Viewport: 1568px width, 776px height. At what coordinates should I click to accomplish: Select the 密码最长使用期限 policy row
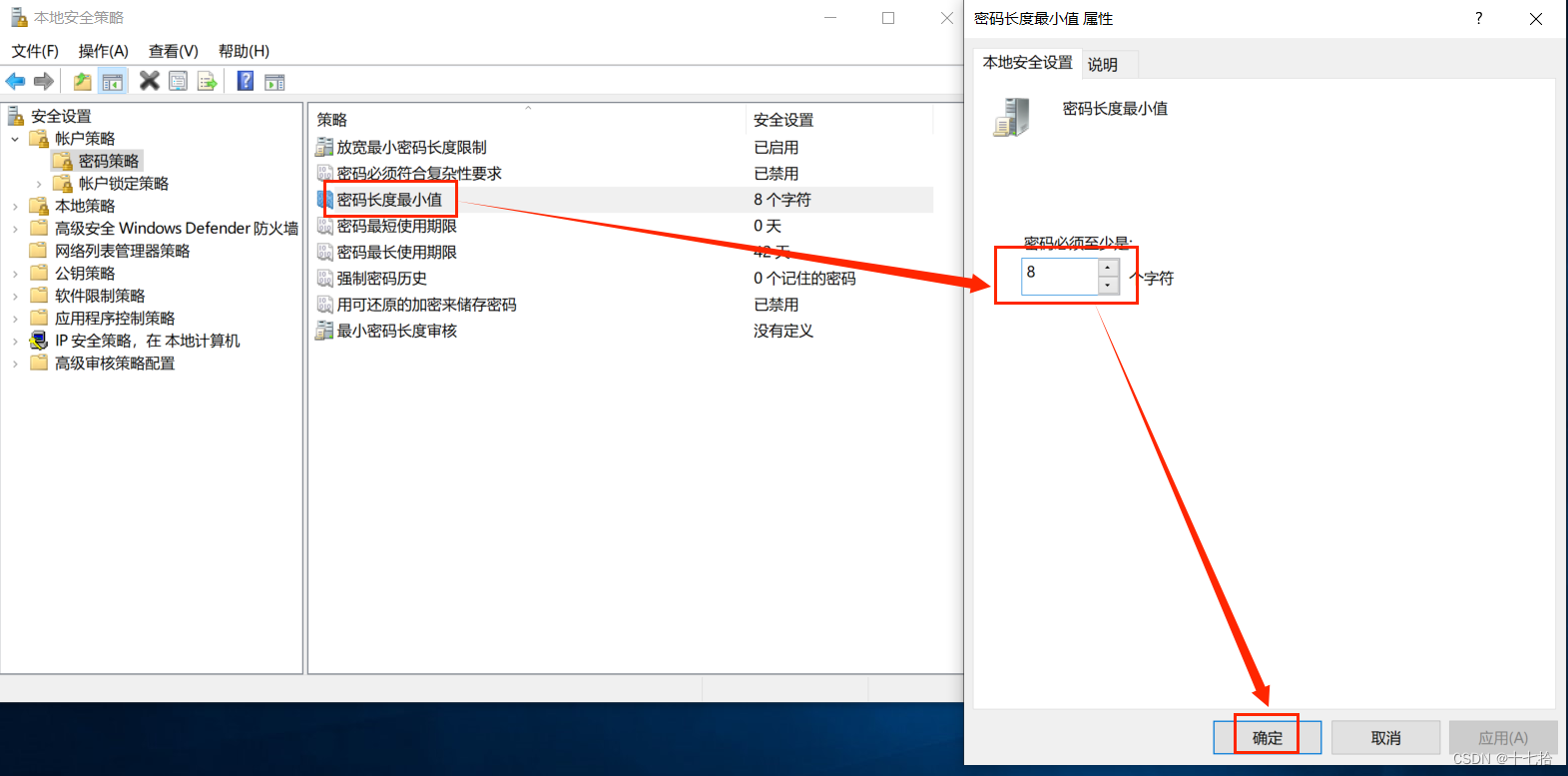623,253
